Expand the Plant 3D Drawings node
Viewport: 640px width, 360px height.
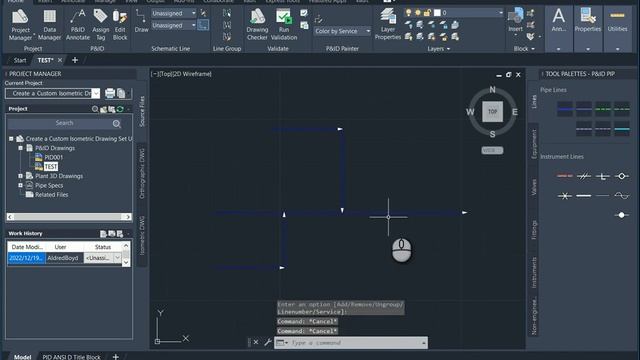[20, 176]
